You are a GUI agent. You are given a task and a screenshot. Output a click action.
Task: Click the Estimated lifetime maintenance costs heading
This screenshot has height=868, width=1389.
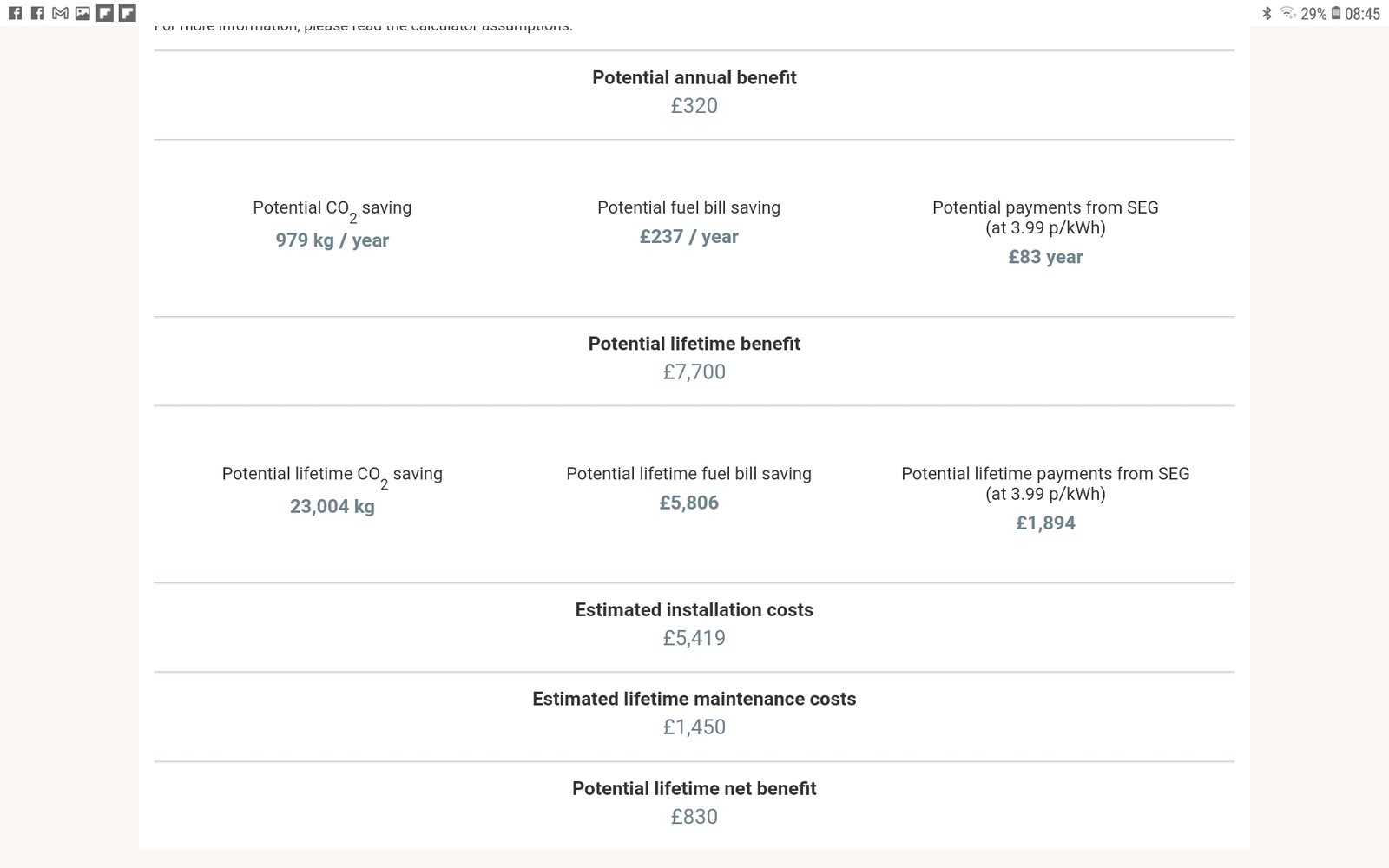[x=694, y=699]
